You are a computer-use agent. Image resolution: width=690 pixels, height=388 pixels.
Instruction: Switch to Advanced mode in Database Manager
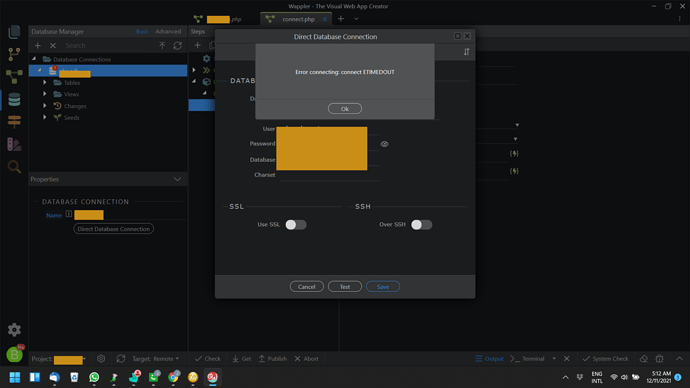point(168,32)
